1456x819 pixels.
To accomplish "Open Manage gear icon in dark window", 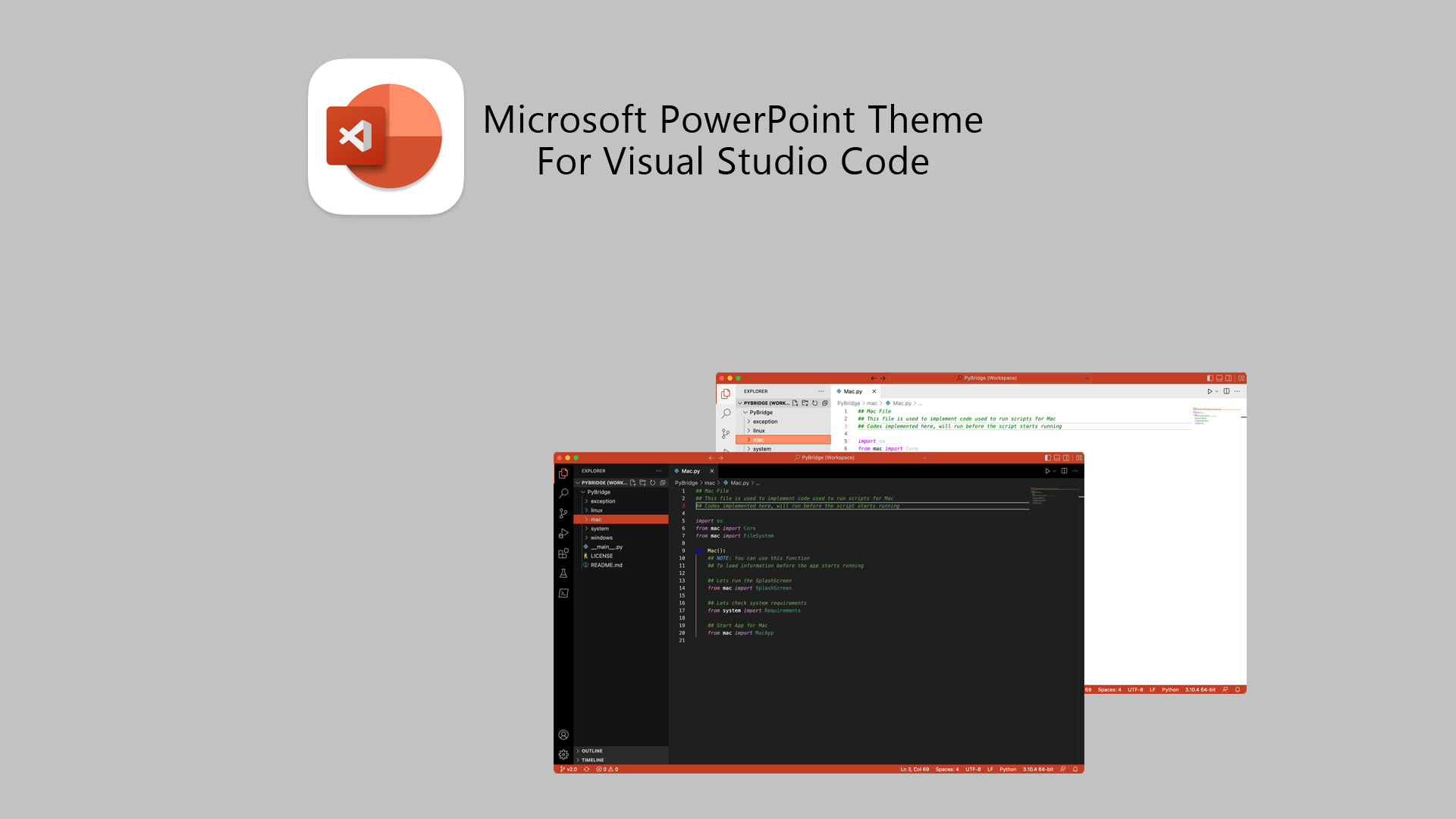I will [563, 755].
